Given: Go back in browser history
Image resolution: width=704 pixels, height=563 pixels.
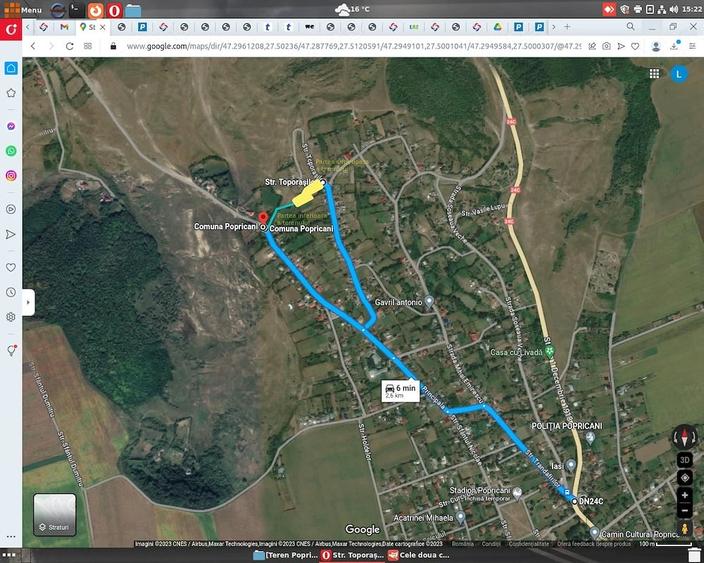Looking at the screenshot, I should [33, 46].
